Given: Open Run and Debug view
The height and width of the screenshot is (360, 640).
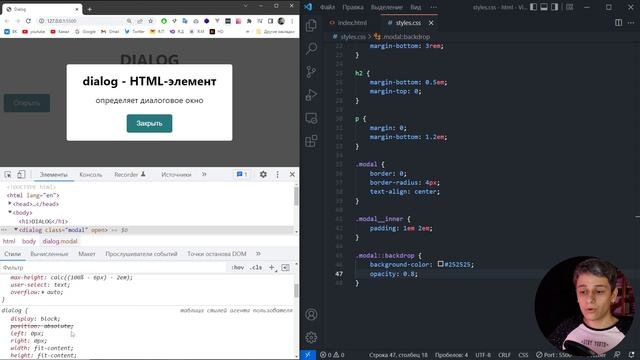Looking at the screenshot, I should pos(311,95).
